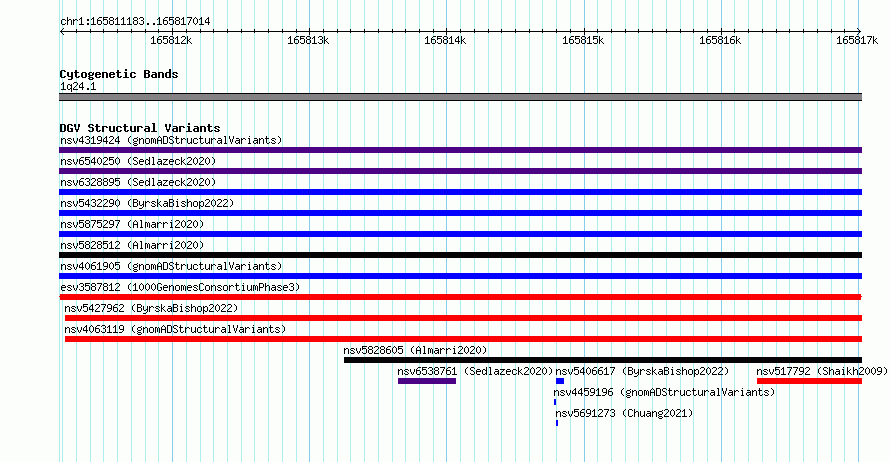
Task: Click the red bar under nsv517792
Action: 809,381
